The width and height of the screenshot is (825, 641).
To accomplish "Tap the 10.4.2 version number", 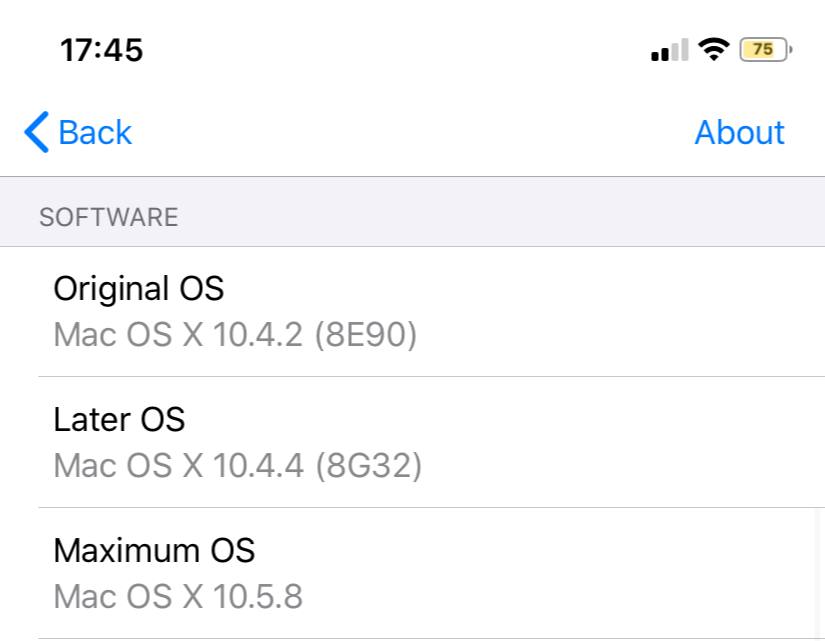I will pos(257,335).
